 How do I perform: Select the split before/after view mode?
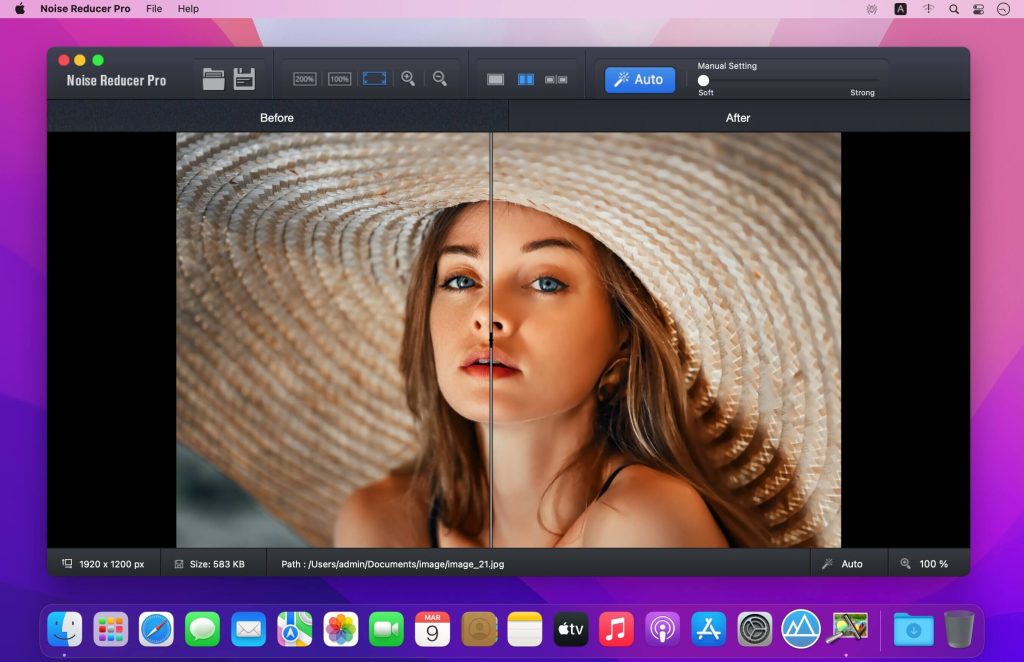526,79
